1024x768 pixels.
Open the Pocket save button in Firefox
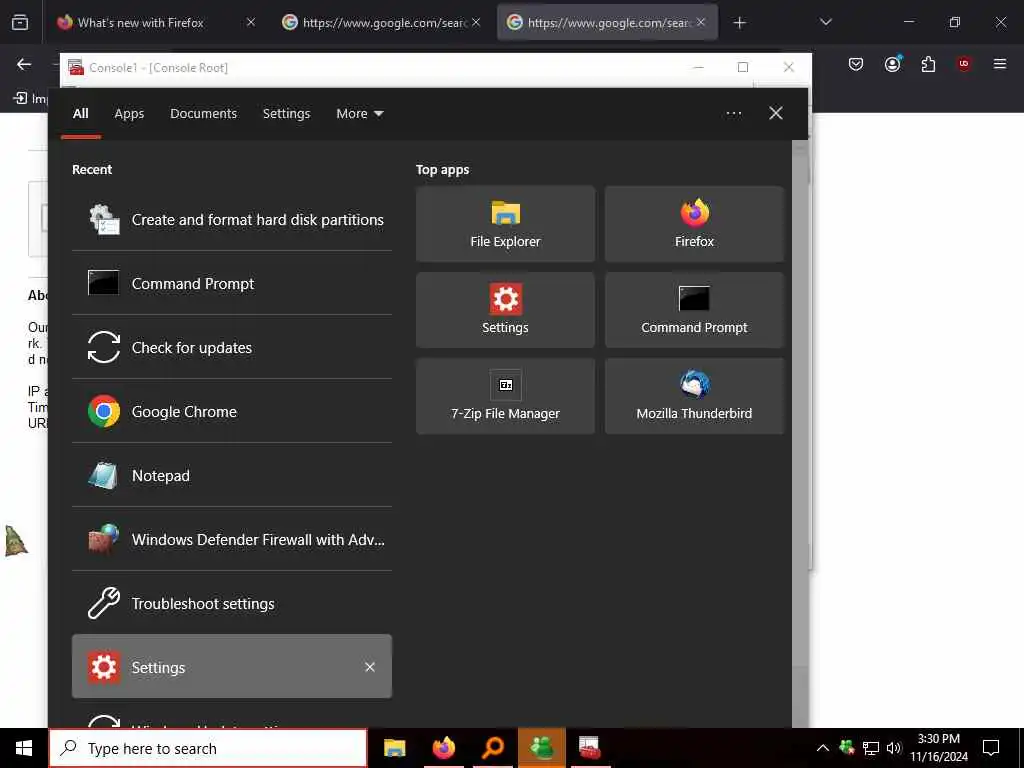pyautogui.click(x=856, y=64)
